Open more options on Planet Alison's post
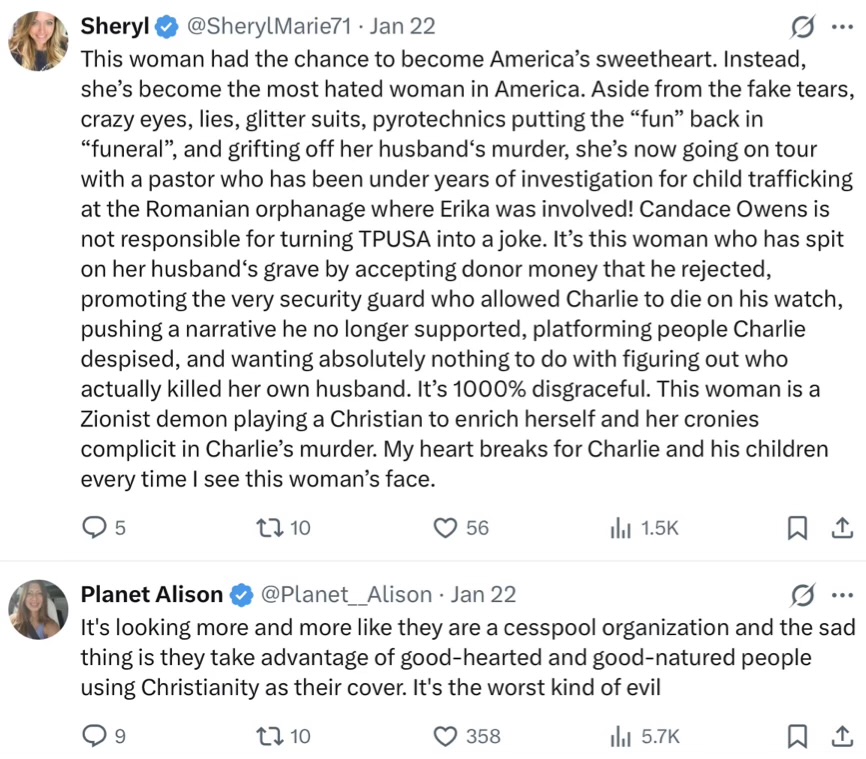Viewport: 866px width, 759px height. (842, 595)
